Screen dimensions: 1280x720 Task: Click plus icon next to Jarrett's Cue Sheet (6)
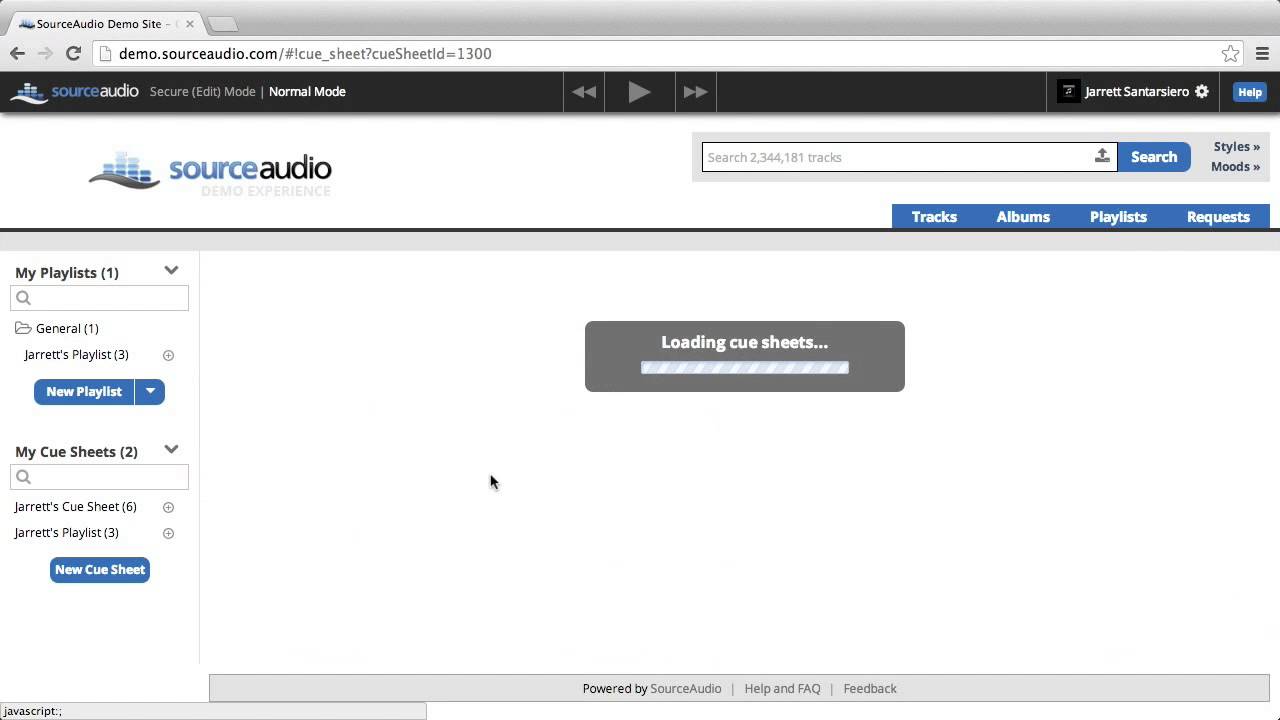[168, 507]
